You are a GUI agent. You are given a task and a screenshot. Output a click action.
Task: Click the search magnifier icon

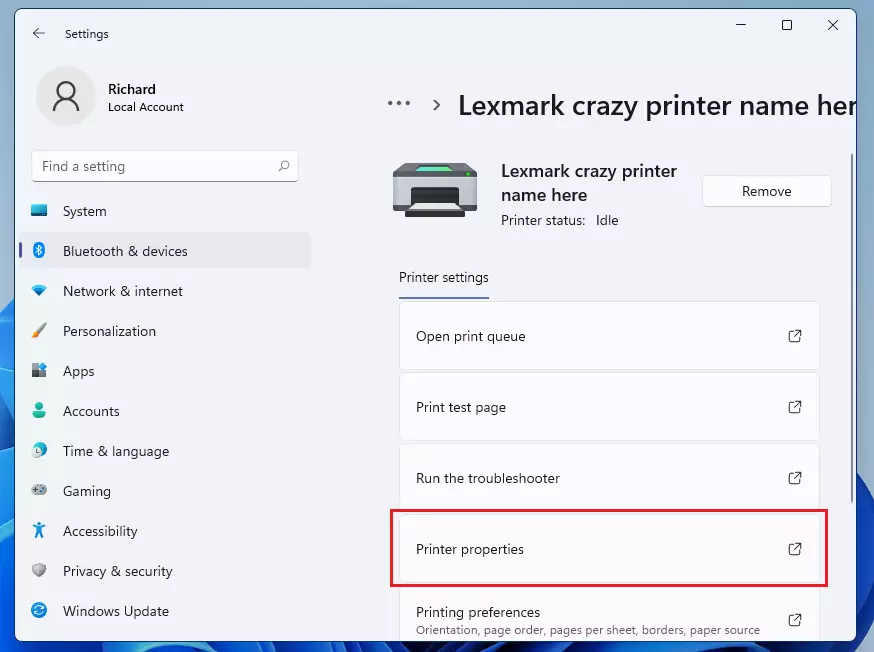[x=284, y=166]
